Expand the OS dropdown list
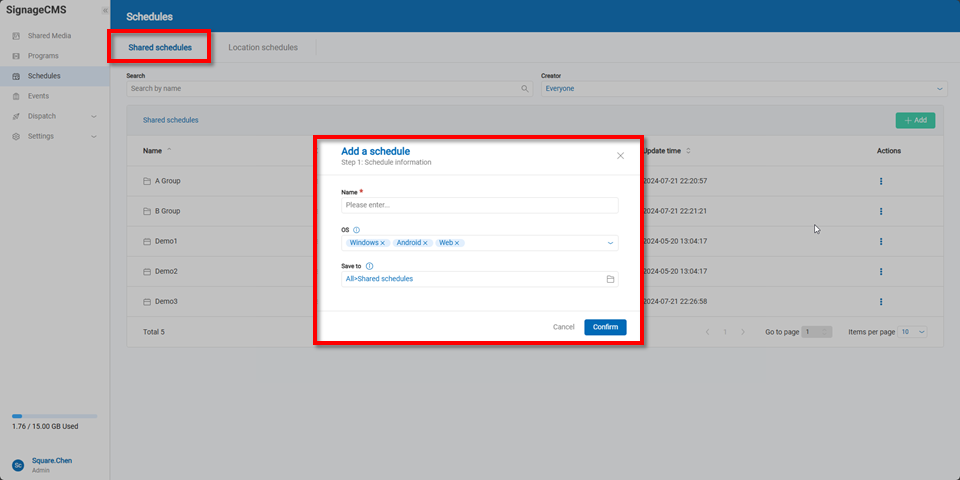The width and height of the screenshot is (960, 480). pos(610,243)
